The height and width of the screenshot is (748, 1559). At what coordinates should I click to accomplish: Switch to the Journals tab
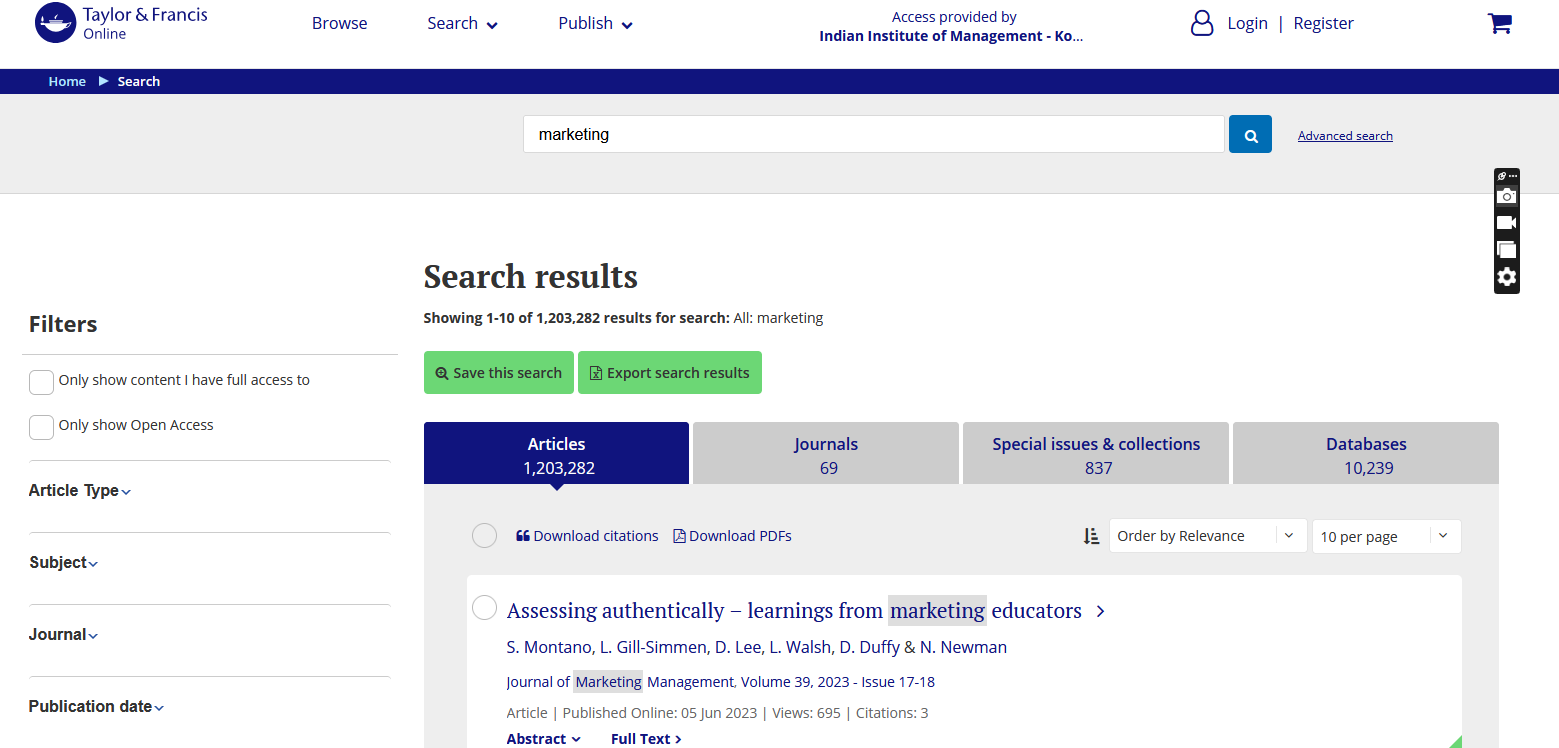[826, 455]
